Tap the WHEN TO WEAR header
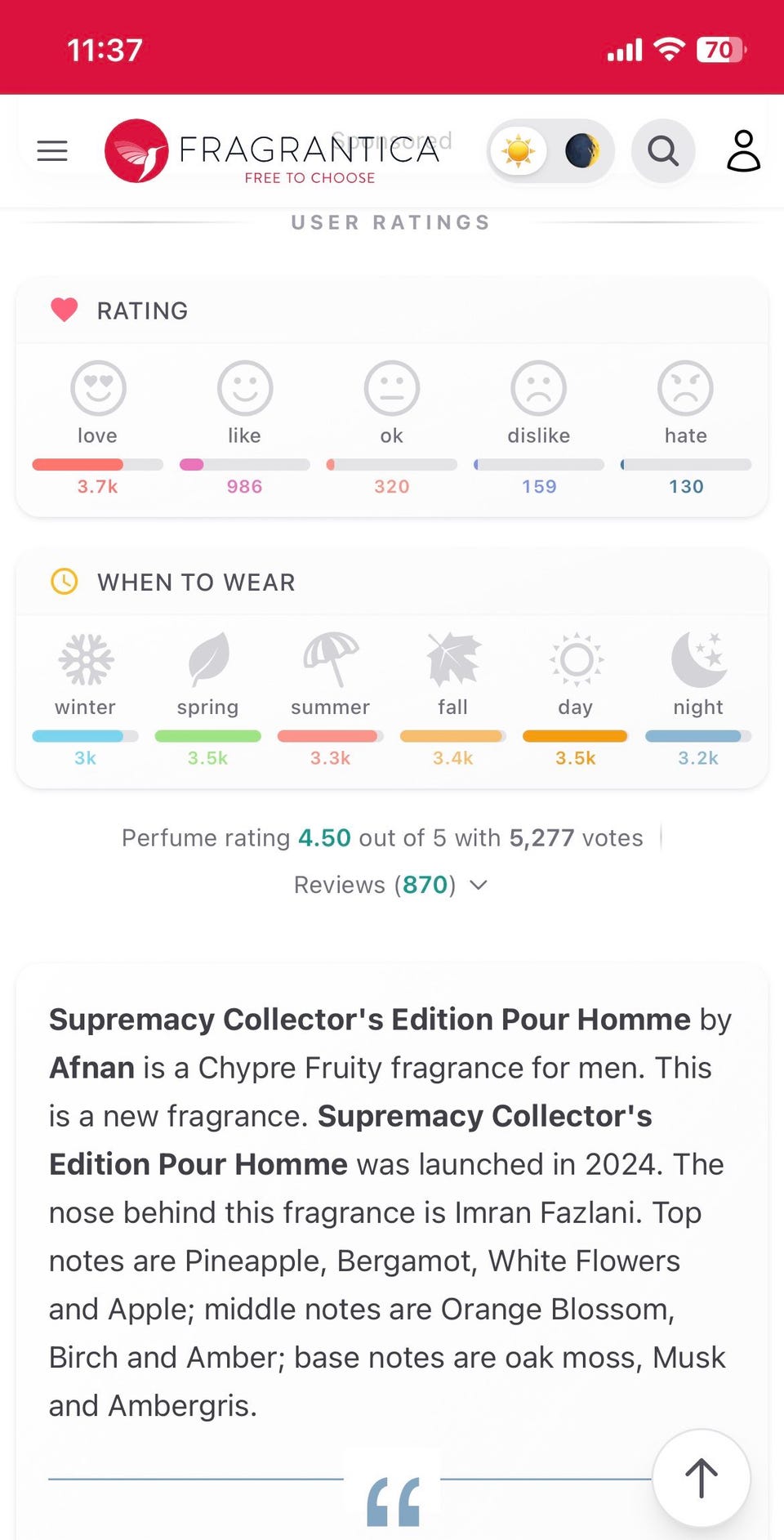Viewport: 784px width, 1540px height. pyautogui.click(x=196, y=583)
